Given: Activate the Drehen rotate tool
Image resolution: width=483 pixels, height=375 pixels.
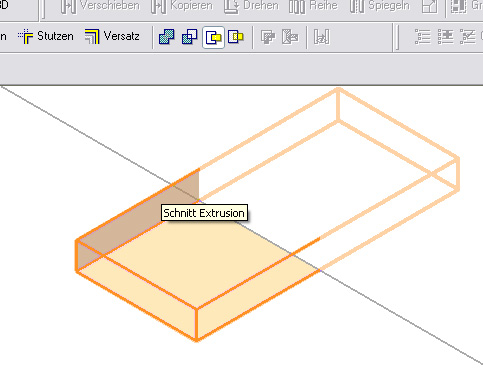Looking at the screenshot, I should tap(251, 6).
